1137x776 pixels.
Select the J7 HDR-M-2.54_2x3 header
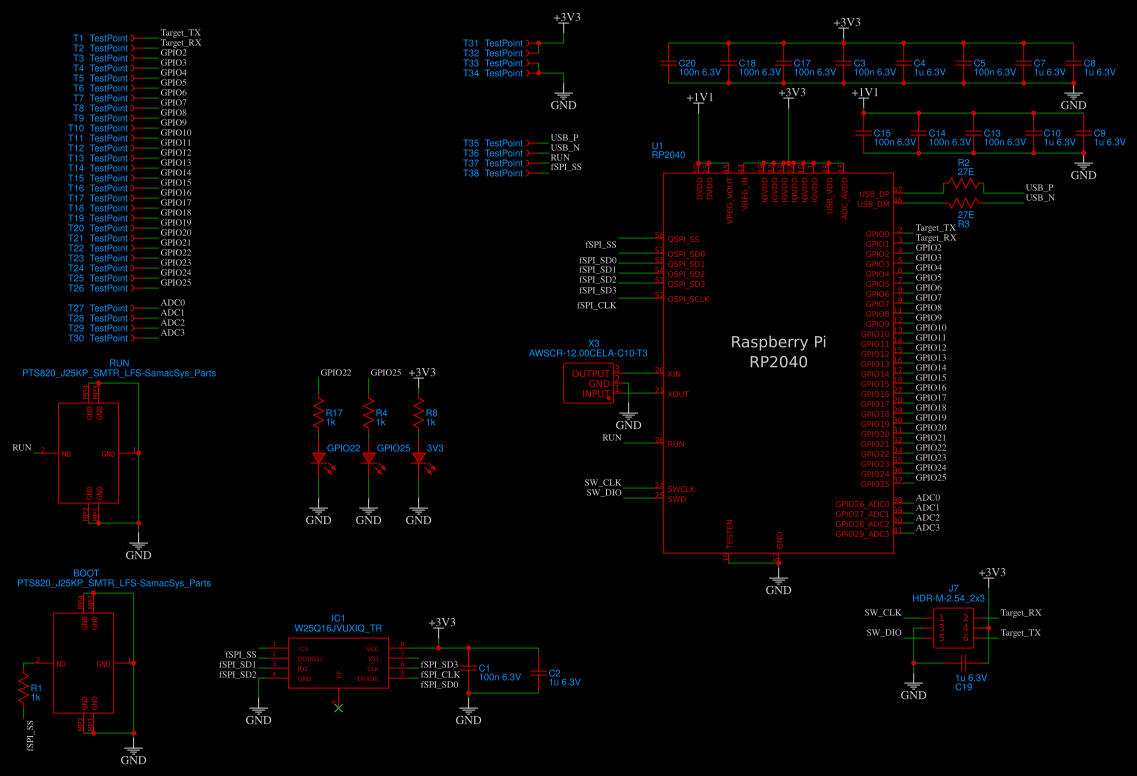coord(954,628)
